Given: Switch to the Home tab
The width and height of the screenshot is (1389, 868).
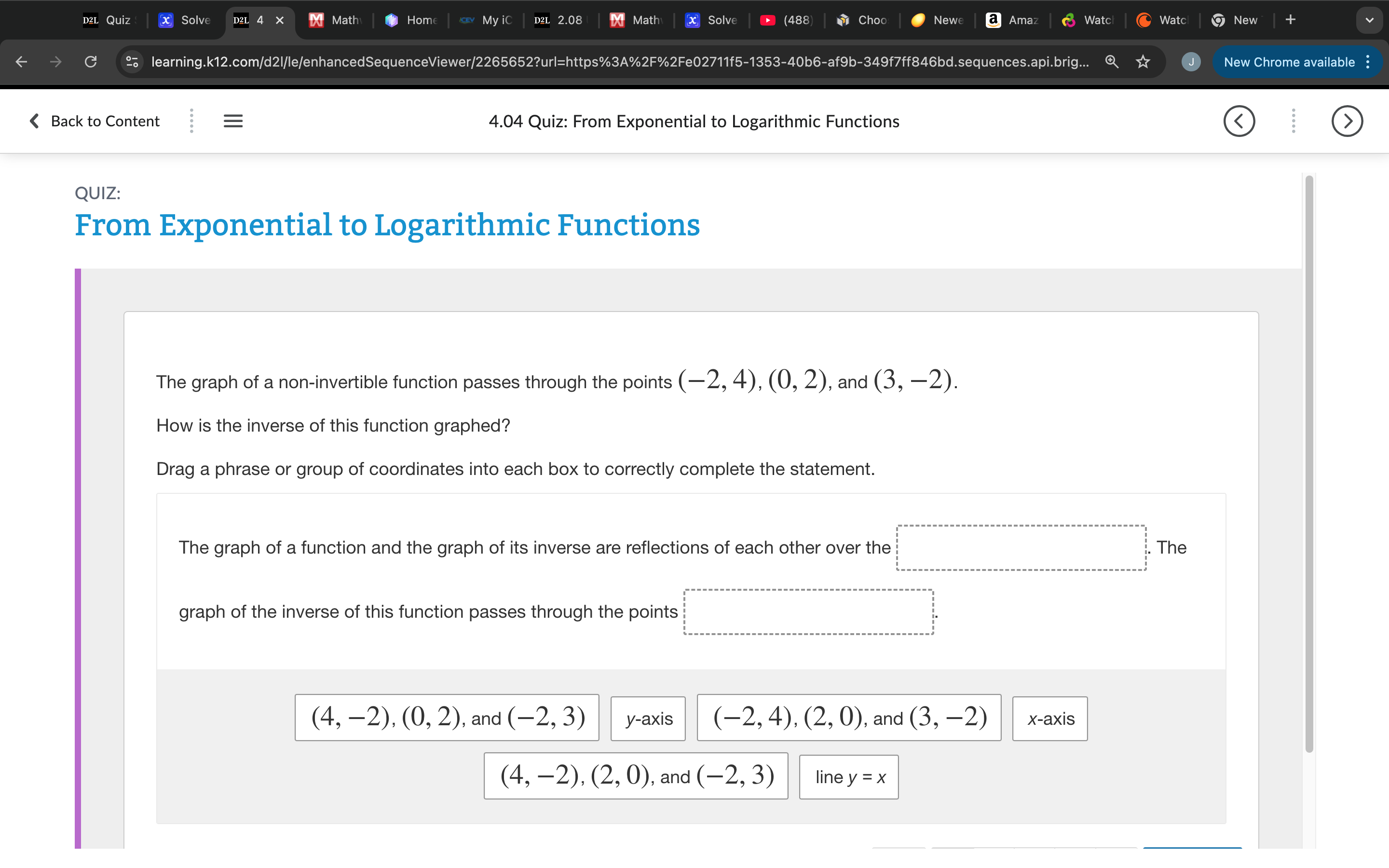Looking at the screenshot, I should coord(411,20).
